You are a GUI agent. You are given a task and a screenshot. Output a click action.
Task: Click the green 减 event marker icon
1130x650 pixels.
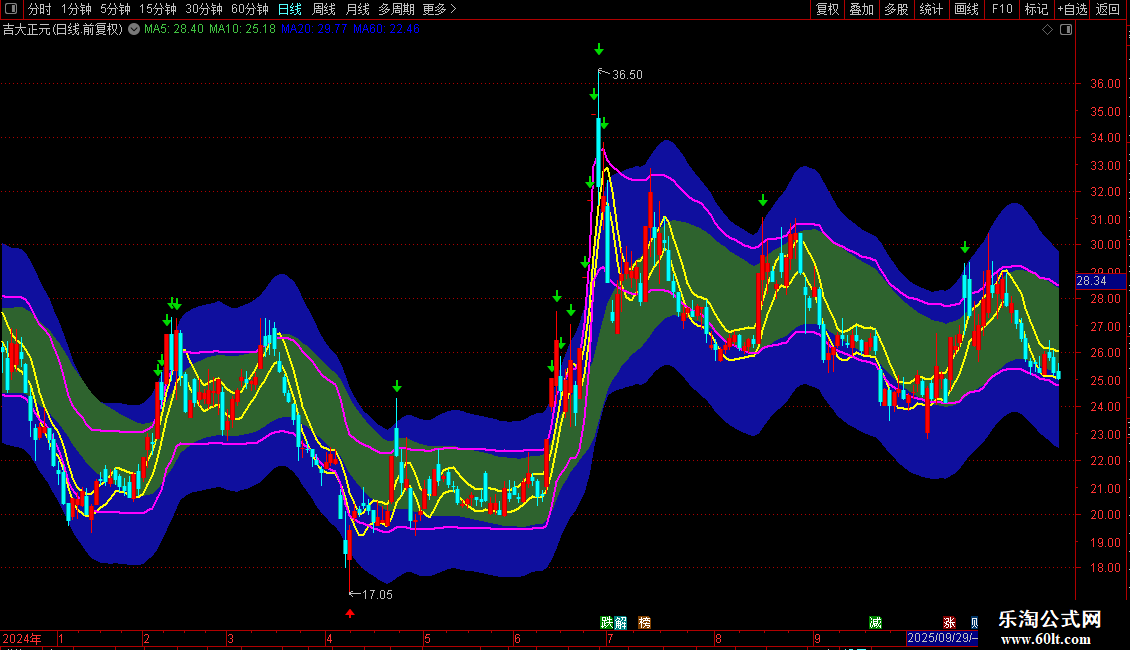coord(876,623)
